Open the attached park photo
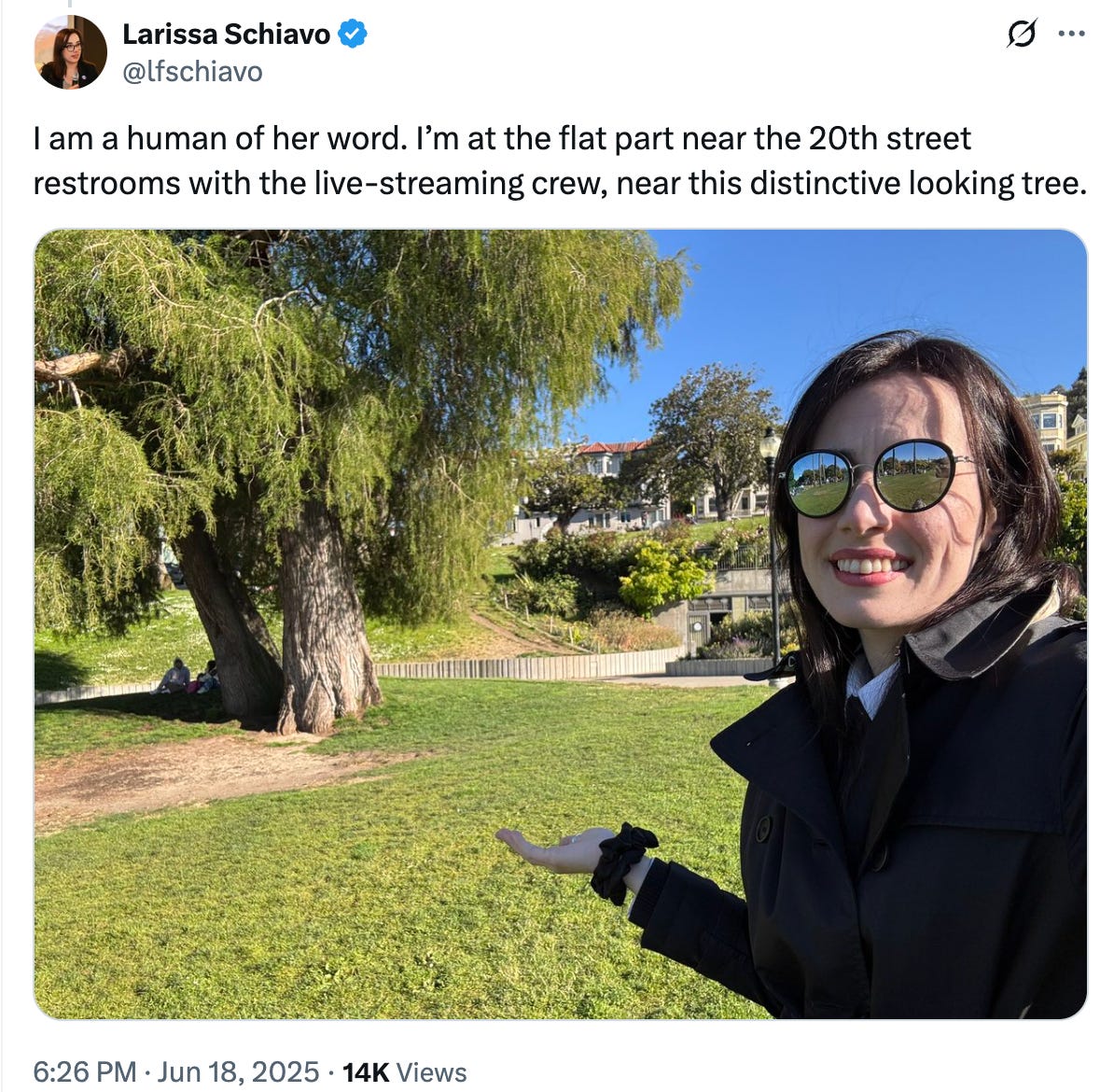This screenshot has height=1092, width=1114. pos(561,623)
